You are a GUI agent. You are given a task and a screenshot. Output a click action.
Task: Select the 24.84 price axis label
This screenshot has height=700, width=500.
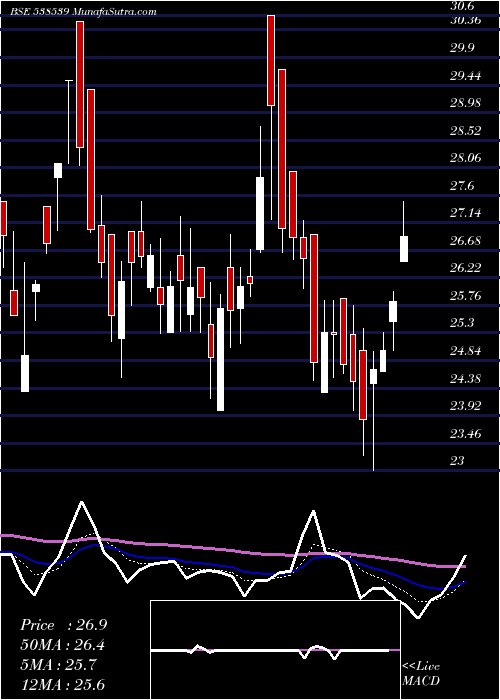click(466, 351)
